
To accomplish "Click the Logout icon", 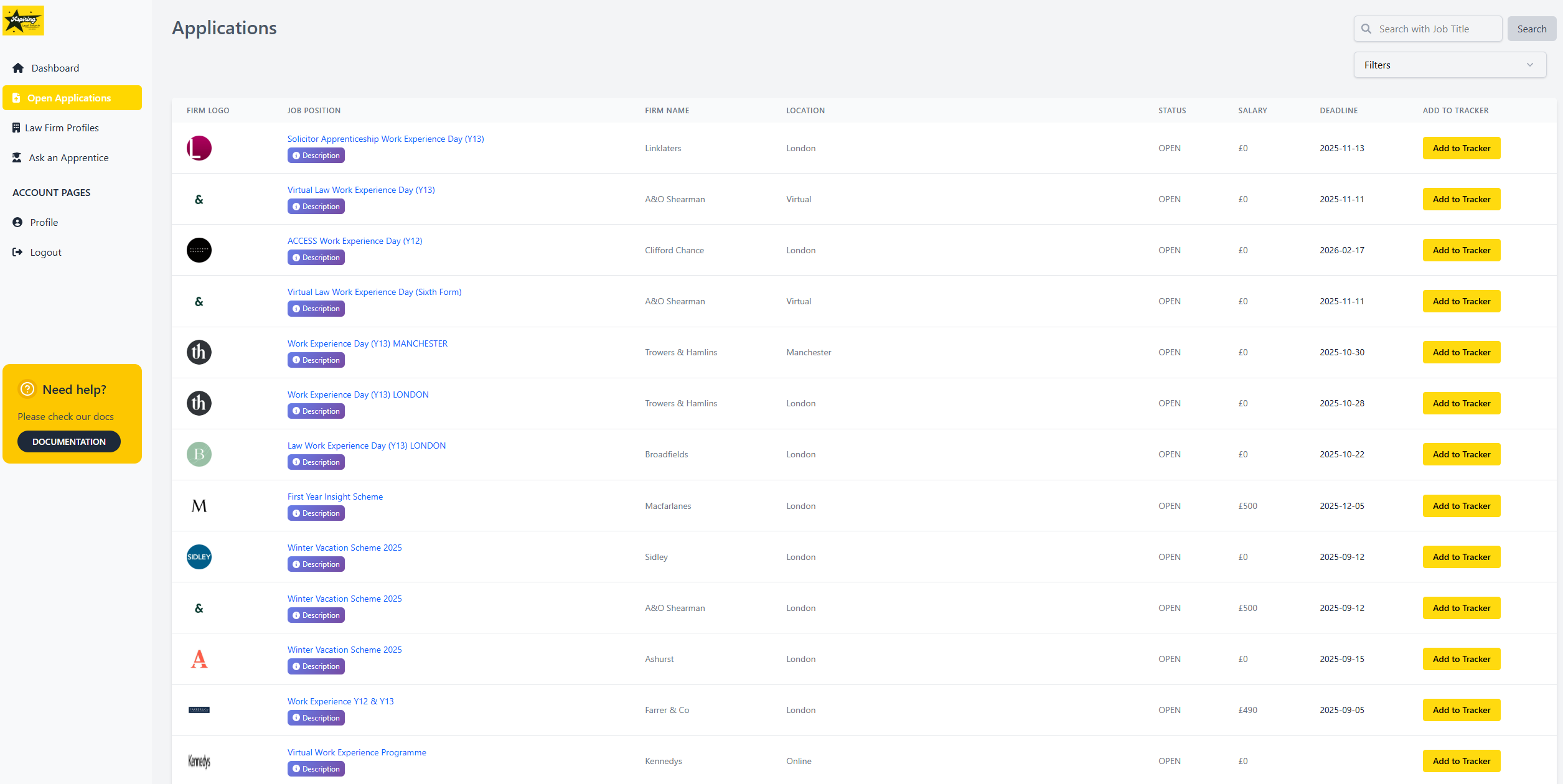I will pyautogui.click(x=17, y=251).
